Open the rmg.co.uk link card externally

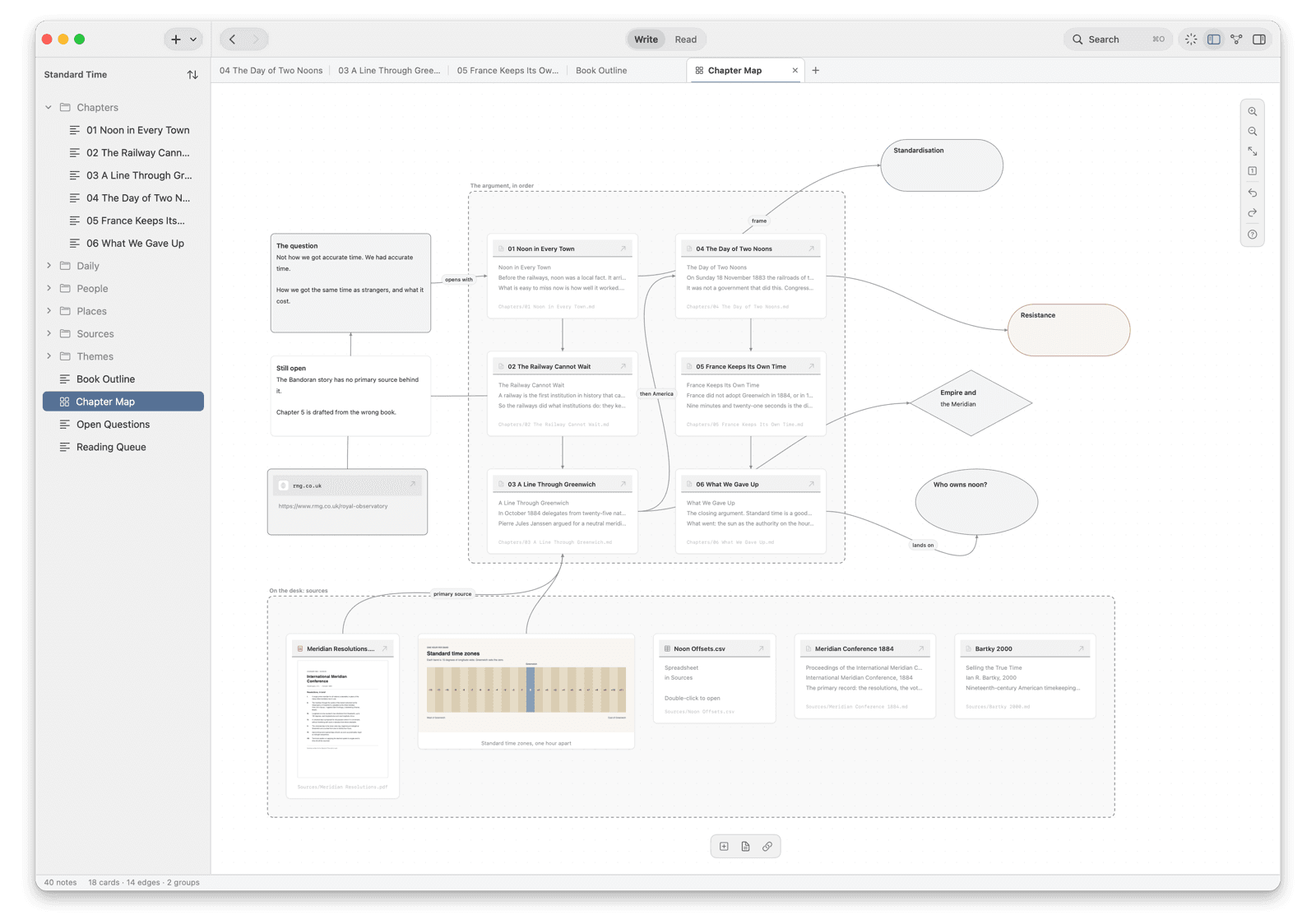point(413,485)
